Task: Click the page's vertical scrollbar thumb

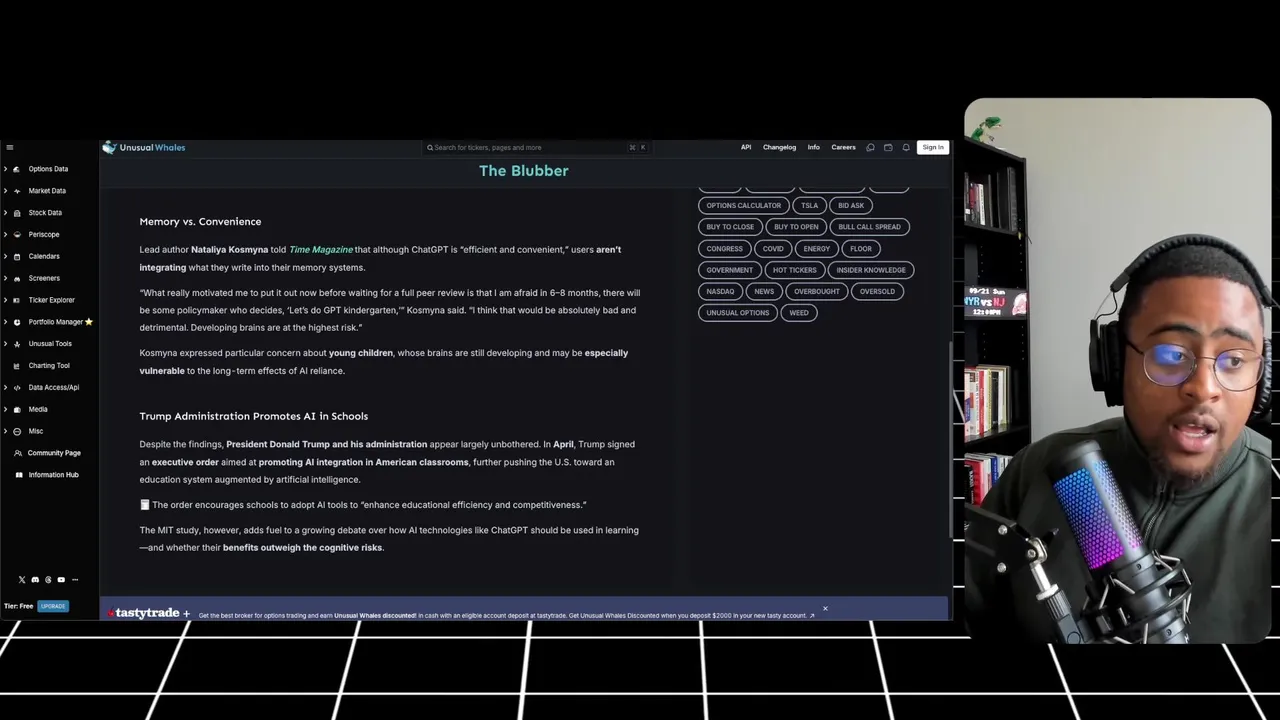Action: pos(950,440)
